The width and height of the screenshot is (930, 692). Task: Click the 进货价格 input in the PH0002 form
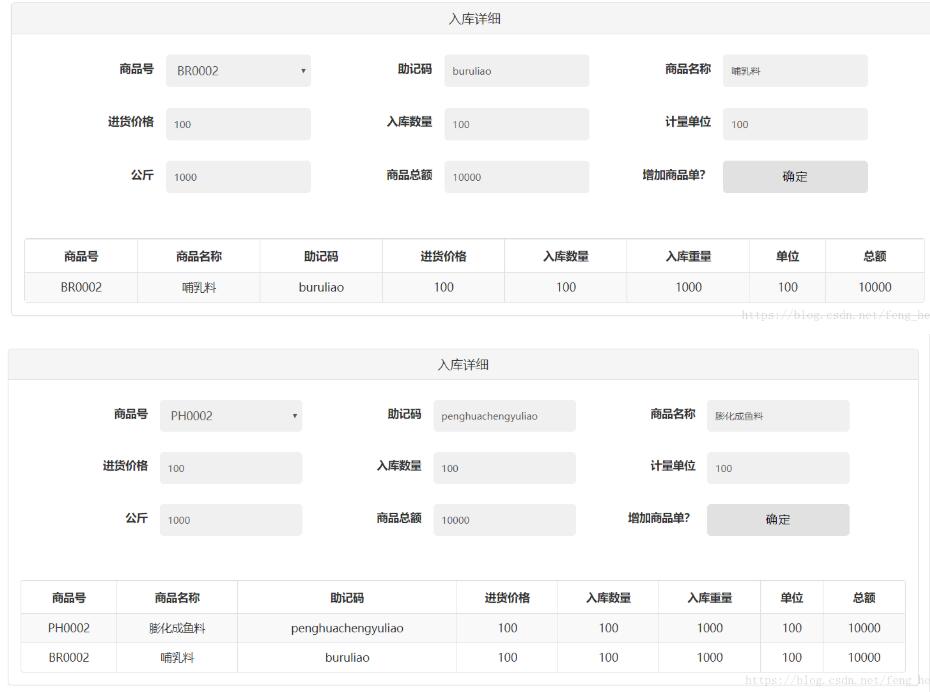(x=231, y=468)
